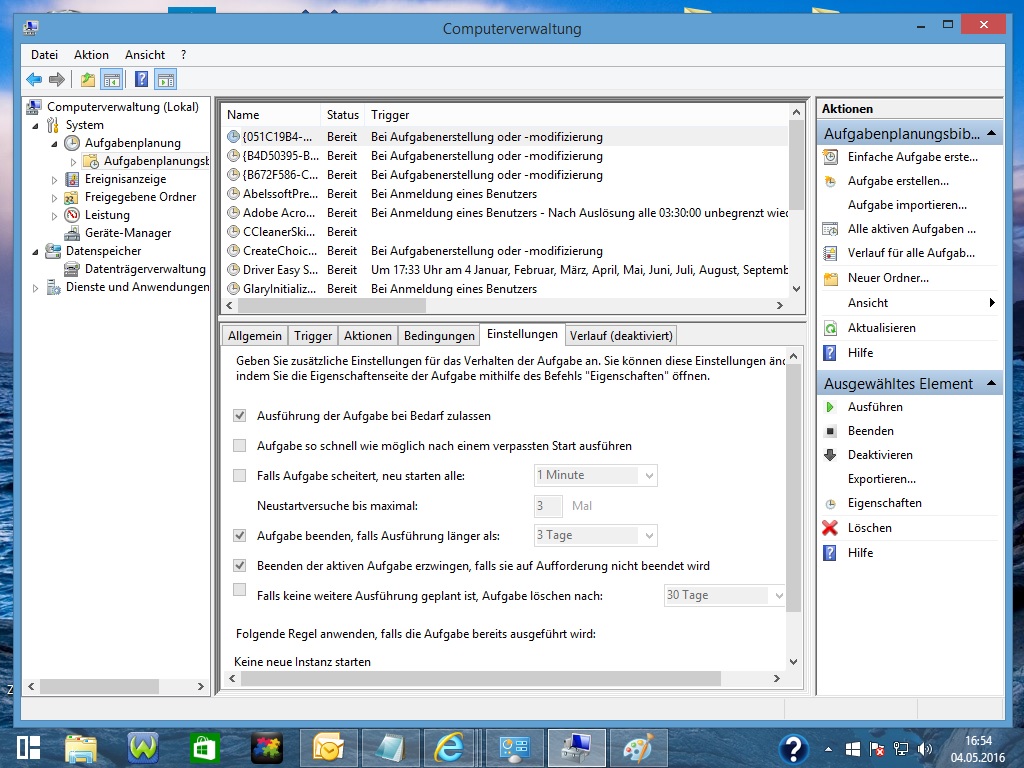Click the red Löschen X icon
This screenshot has width=1024, height=768.
pos(830,528)
